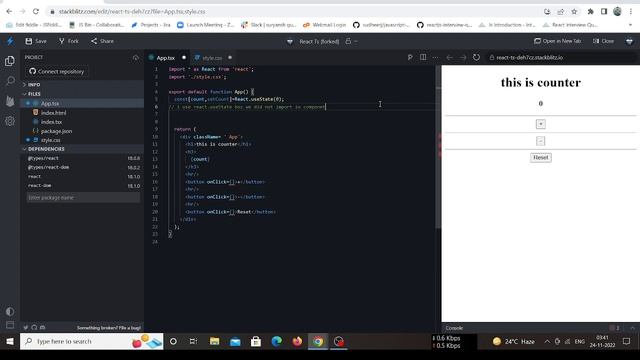Screen dimensions: 640x360
Task: Open index.html in the file tree
Action: [x=82, y=113]
